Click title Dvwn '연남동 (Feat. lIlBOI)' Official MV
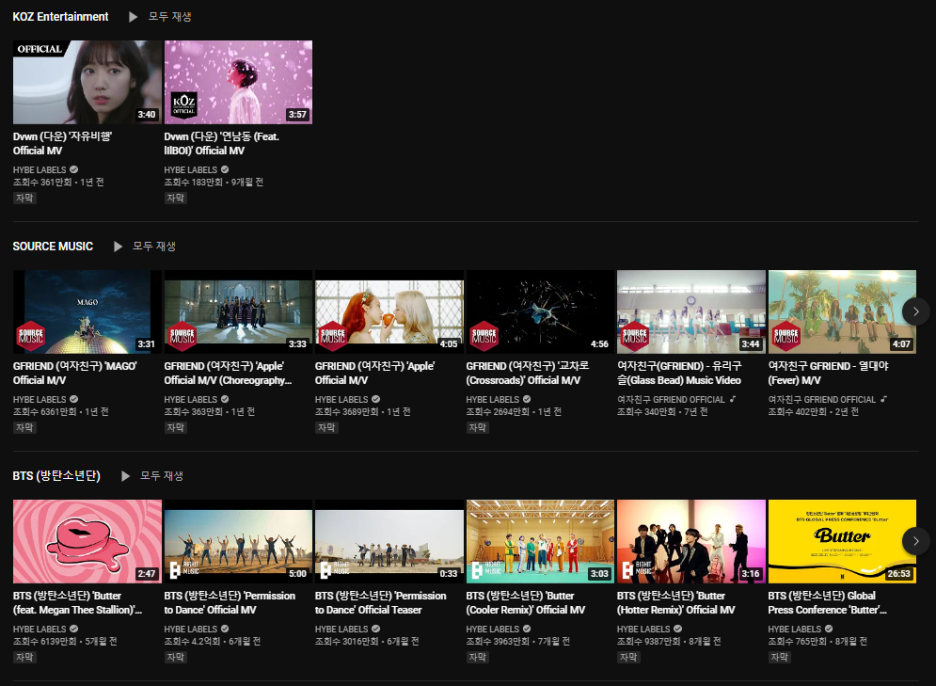Image resolution: width=936 pixels, height=686 pixels. (x=221, y=143)
